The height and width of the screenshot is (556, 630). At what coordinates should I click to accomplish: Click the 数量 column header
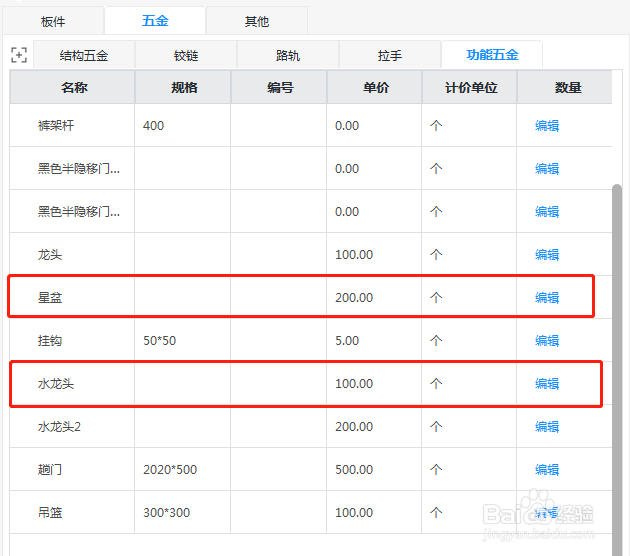pos(567,87)
